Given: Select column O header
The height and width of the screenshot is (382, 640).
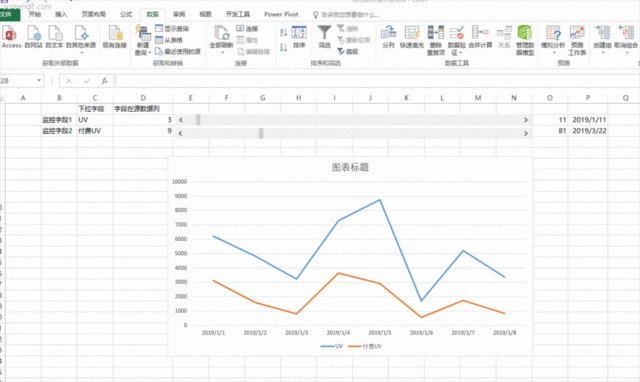Looking at the screenshot, I should [x=550, y=98].
